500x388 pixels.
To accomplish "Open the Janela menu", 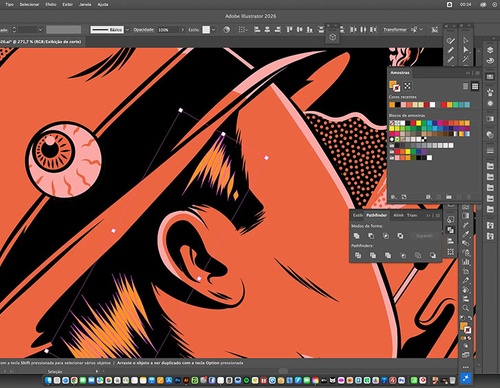I will (85, 5).
